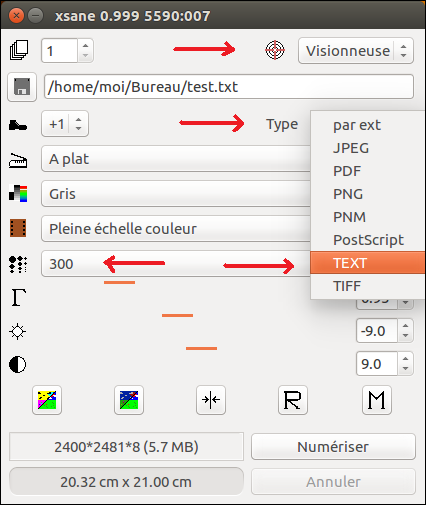This screenshot has height=505, width=426.
Task: Click the red target crosshair icon
Action: coord(275,50)
